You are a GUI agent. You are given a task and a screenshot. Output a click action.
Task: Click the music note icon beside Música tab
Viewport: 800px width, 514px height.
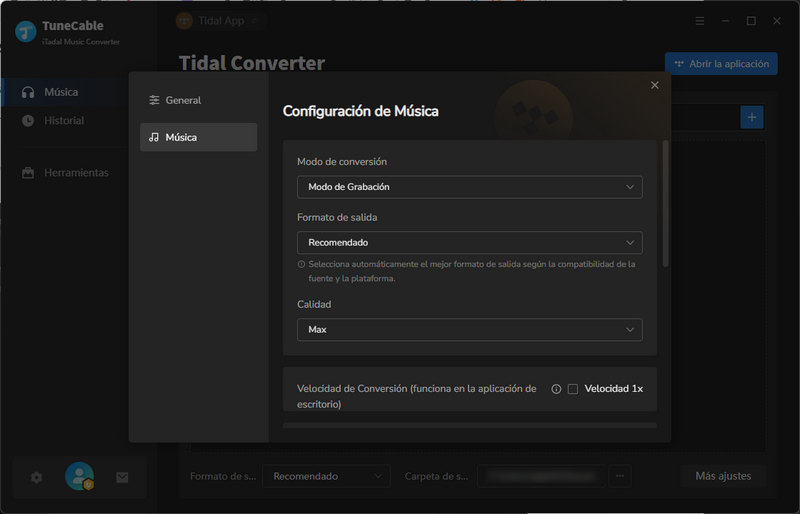[x=154, y=137]
